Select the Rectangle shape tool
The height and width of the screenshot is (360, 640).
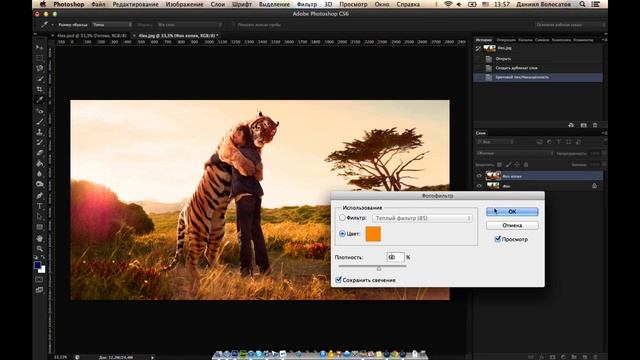[x=40, y=227]
